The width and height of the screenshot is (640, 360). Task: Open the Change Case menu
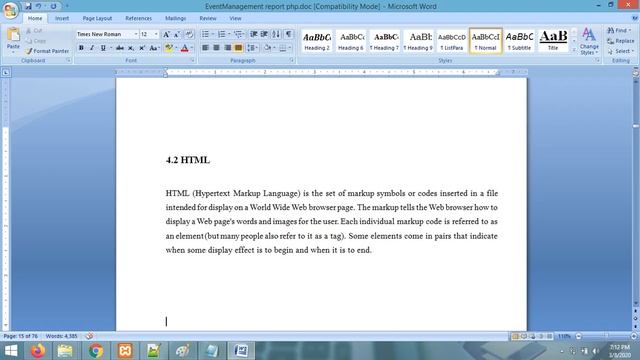coord(154,48)
